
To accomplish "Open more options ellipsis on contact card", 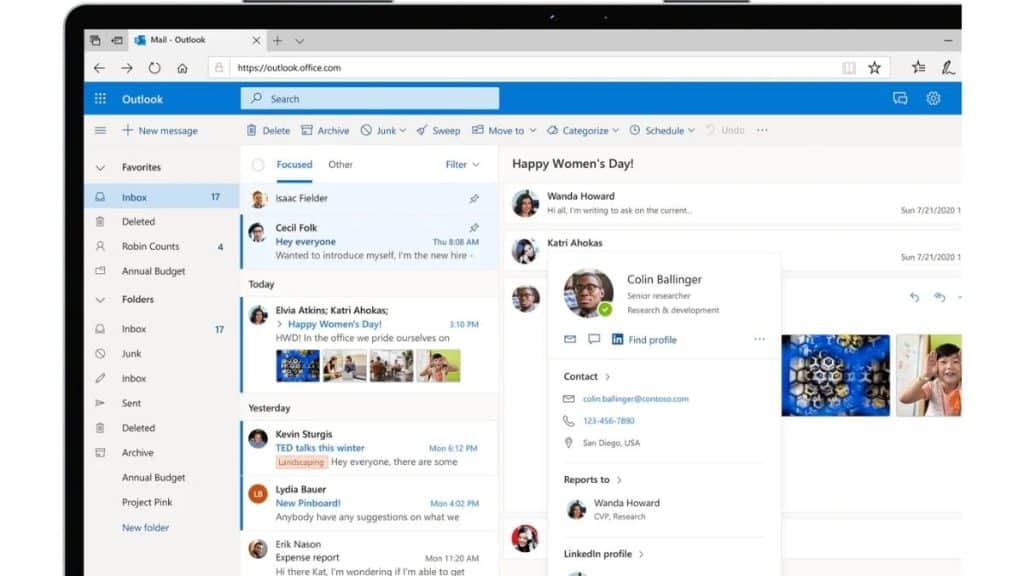I will tap(760, 339).
